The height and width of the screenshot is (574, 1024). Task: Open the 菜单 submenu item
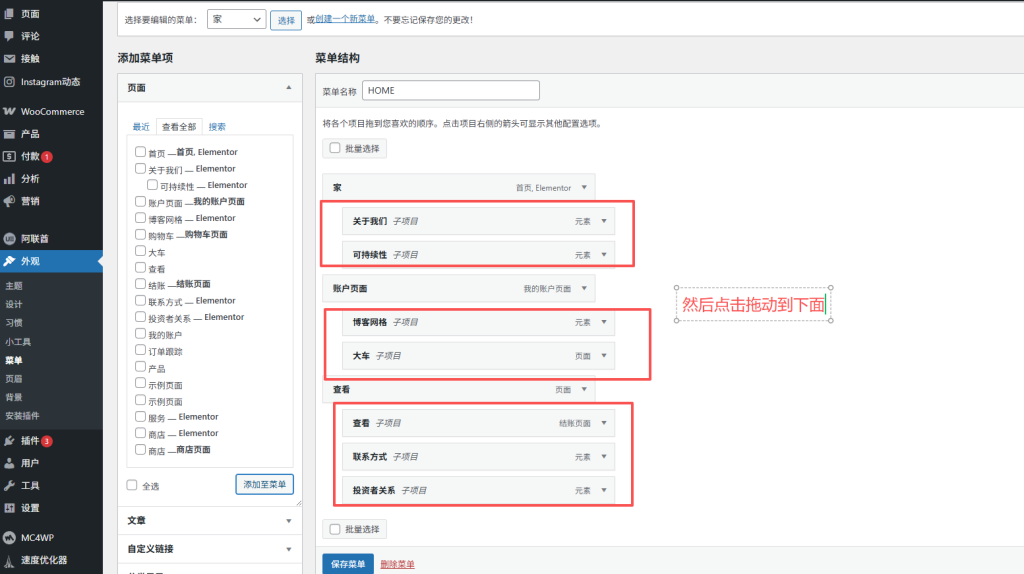click(14, 360)
